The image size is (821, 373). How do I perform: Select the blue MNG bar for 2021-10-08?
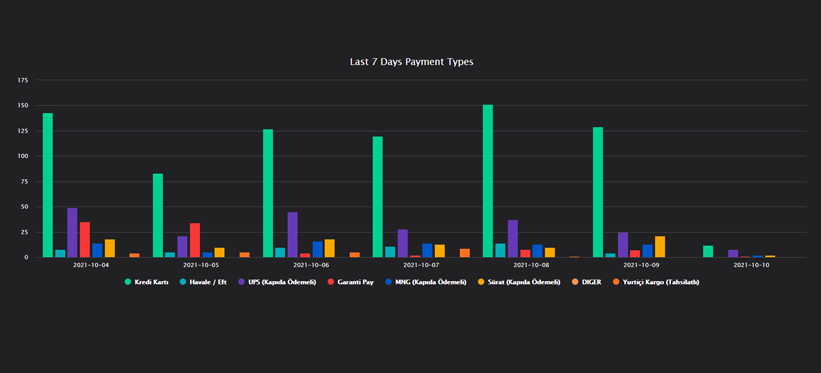[x=538, y=251]
